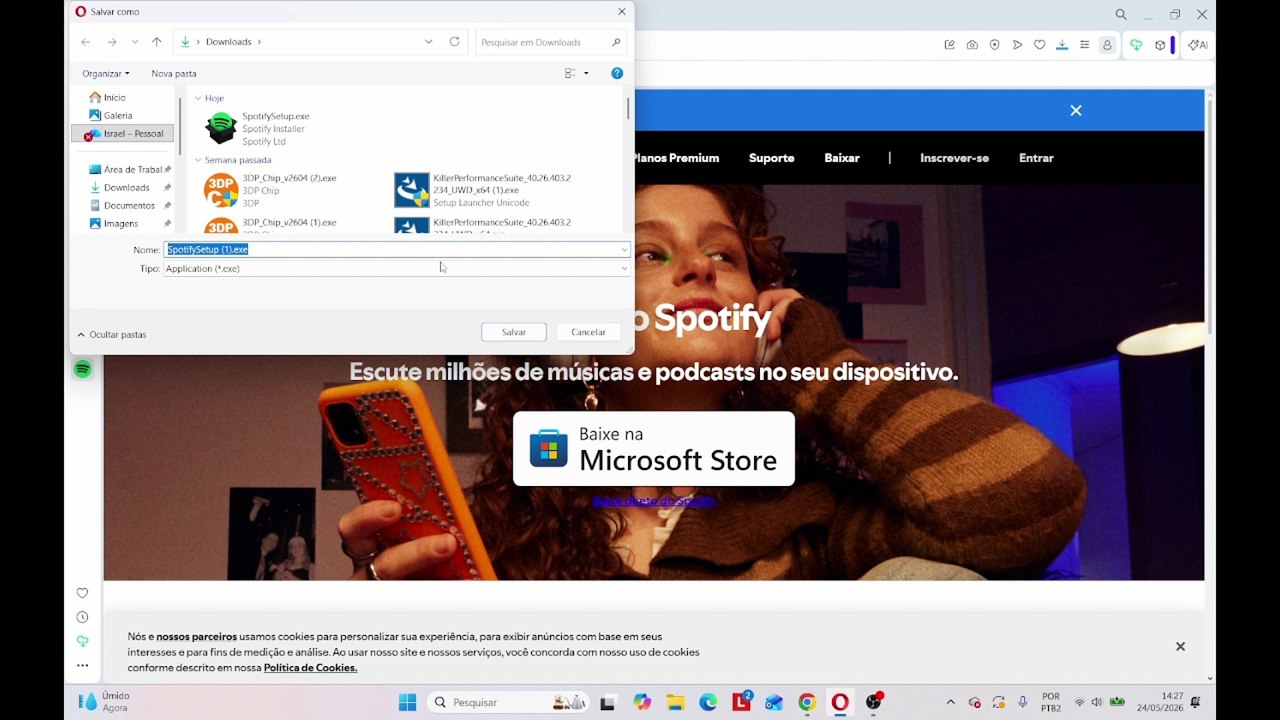Open Opera downloads toolbar icon
This screenshot has height=720, width=1280.
point(1062,45)
